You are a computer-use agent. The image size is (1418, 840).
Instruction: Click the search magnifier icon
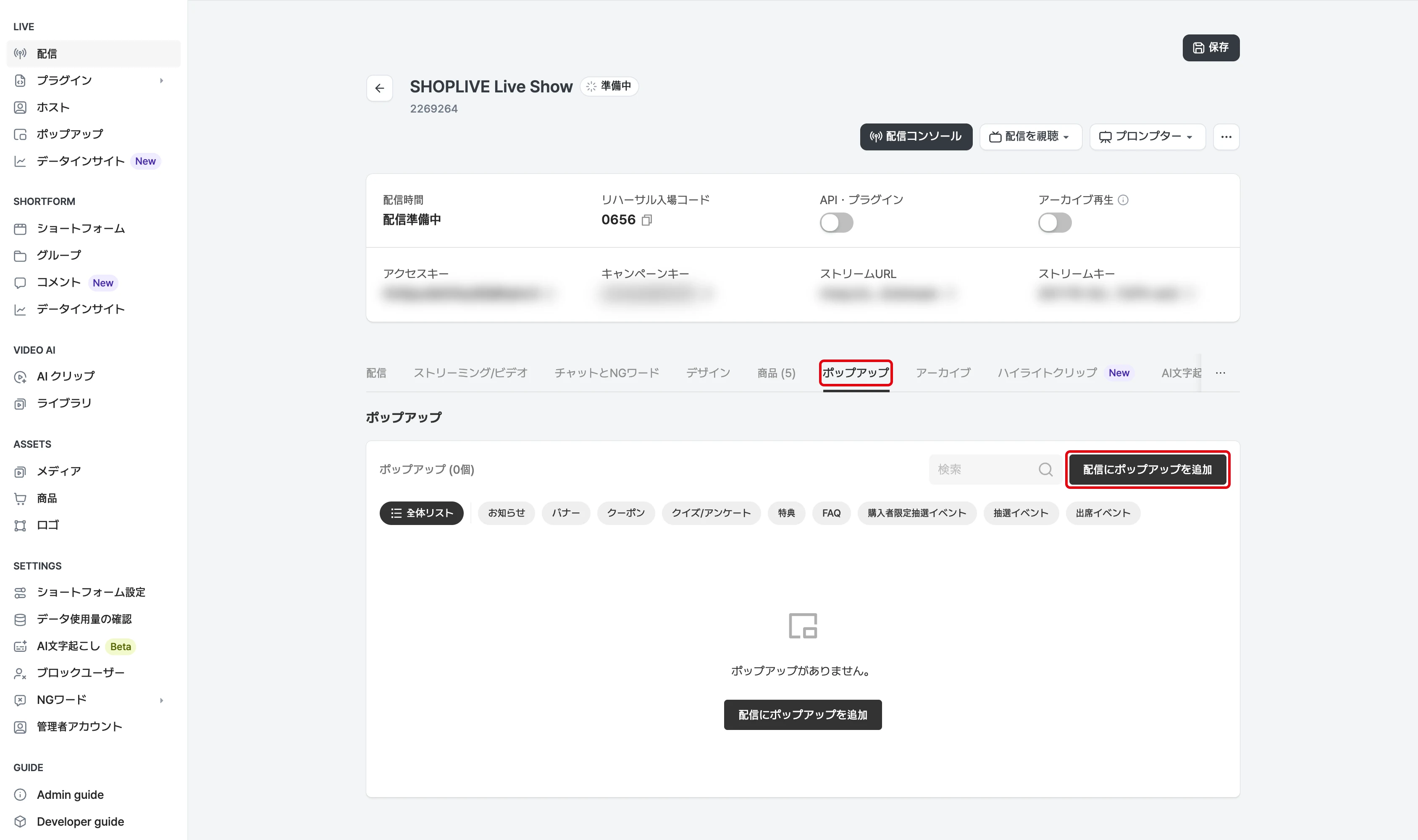tap(1045, 469)
